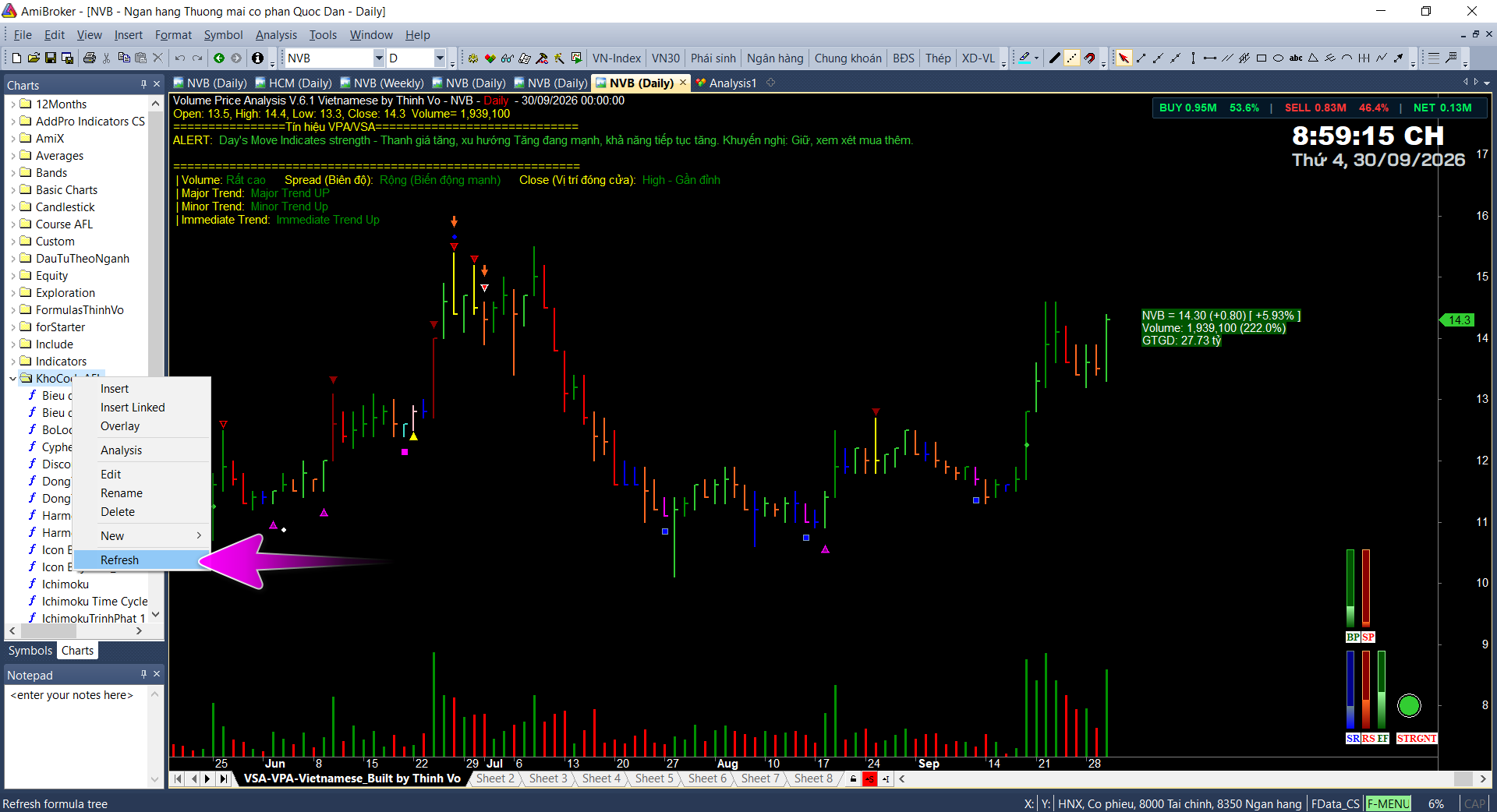
Task: Select the ellipse drawing tool
Action: 1279,58
